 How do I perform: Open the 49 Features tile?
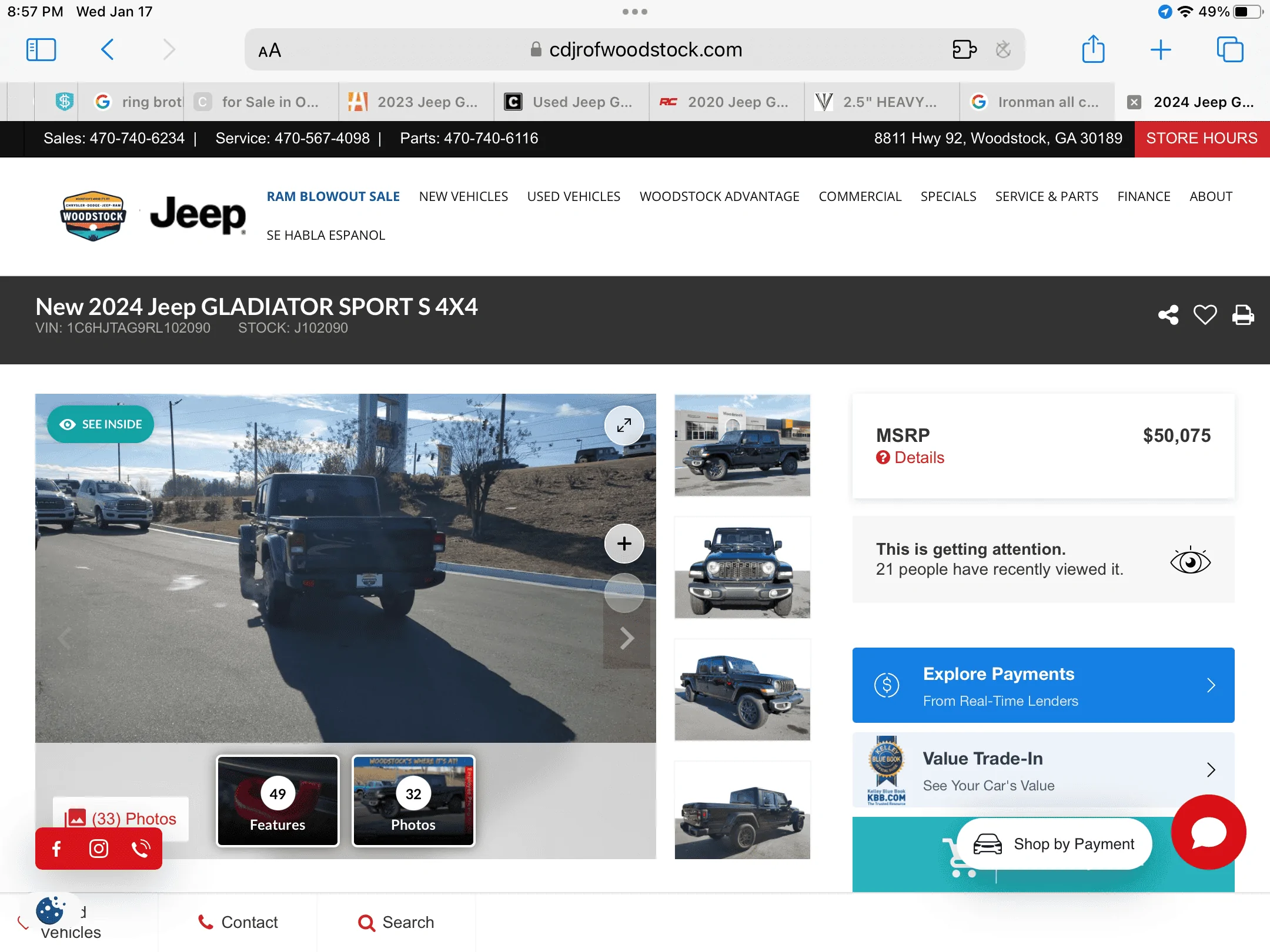pyautogui.click(x=278, y=801)
